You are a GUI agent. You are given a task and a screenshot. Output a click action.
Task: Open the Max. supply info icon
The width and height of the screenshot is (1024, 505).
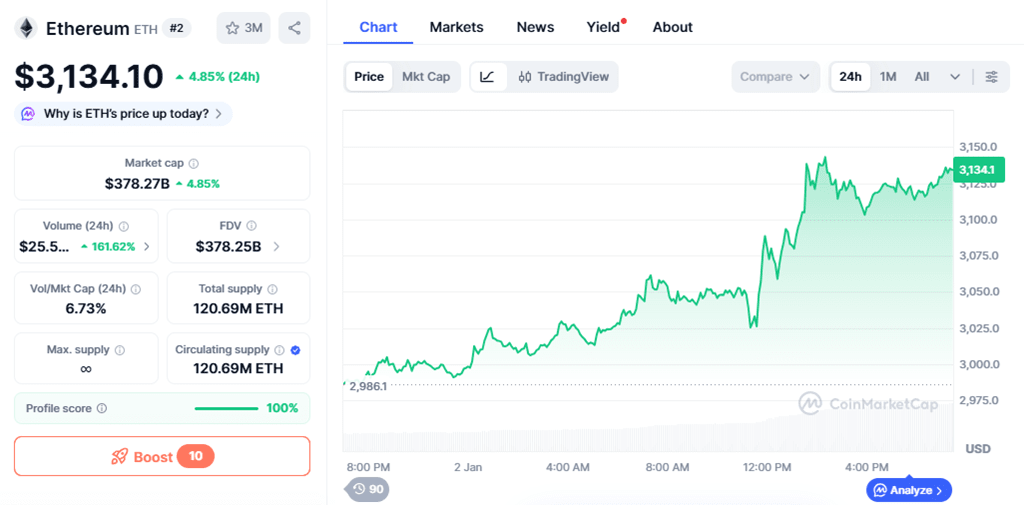click(120, 350)
